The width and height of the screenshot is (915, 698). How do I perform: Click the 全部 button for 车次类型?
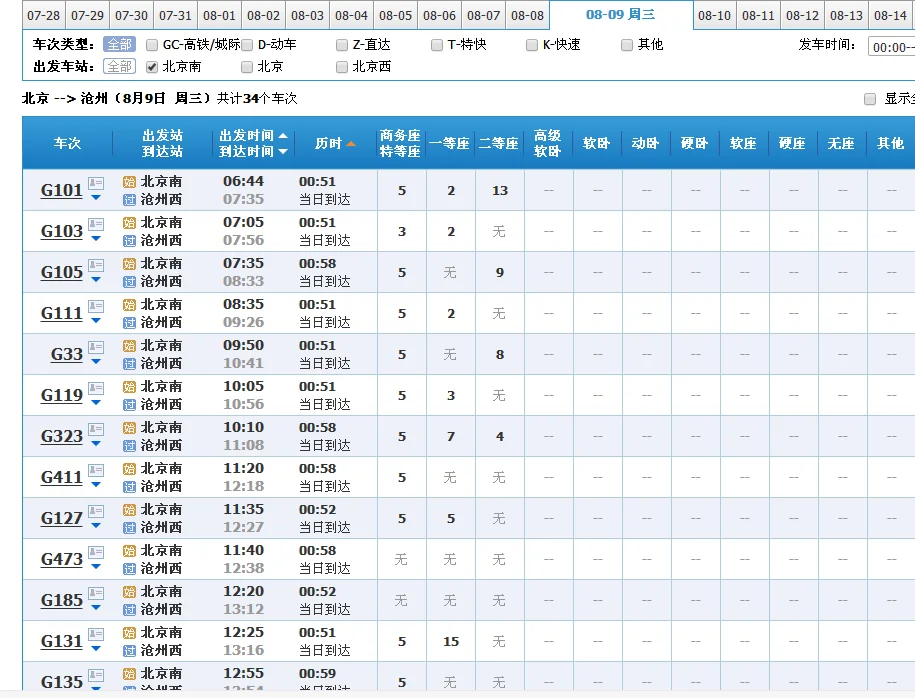[x=119, y=44]
